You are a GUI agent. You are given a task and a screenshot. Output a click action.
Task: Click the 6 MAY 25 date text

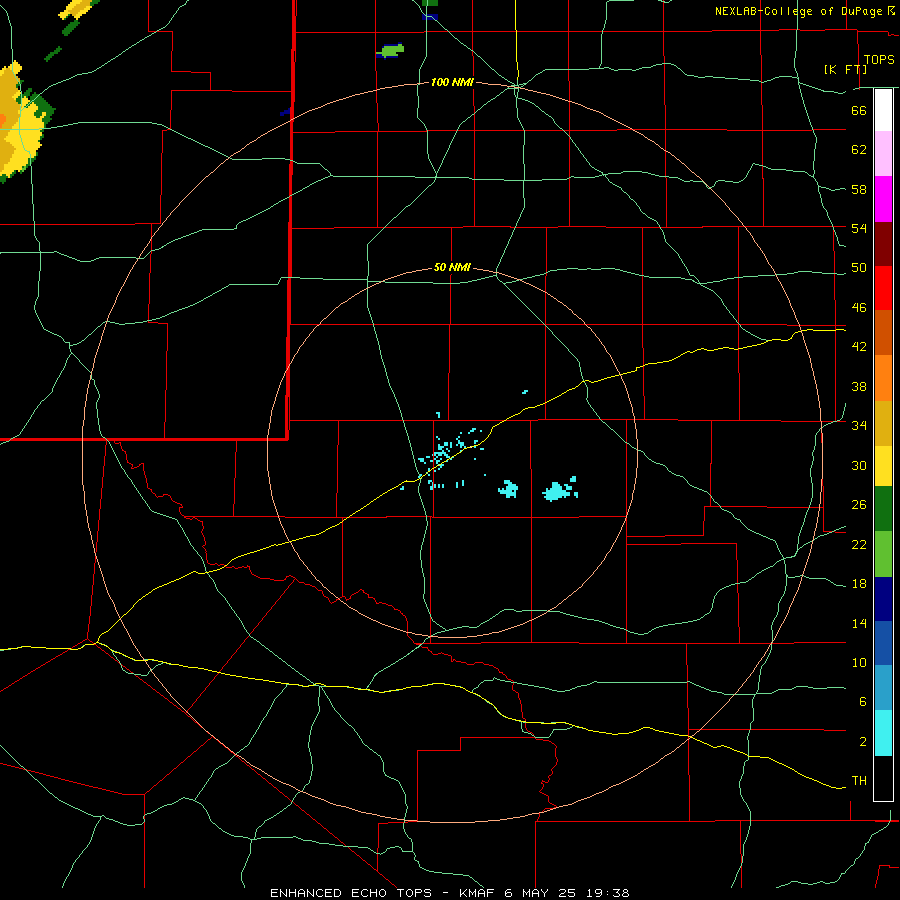click(x=542, y=893)
